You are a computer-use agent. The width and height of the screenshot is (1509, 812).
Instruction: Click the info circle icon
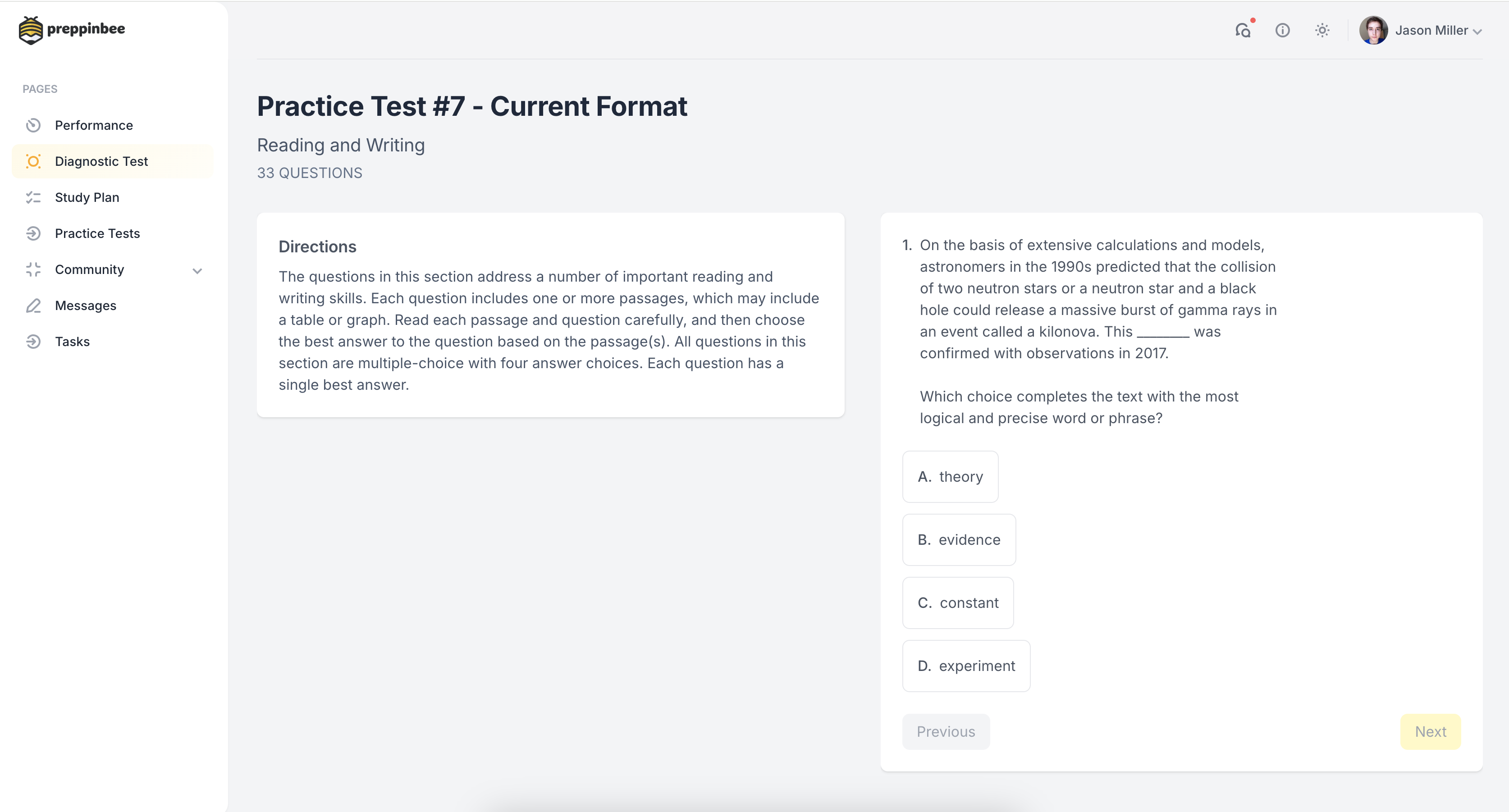pyautogui.click(x=1282, y=31)
